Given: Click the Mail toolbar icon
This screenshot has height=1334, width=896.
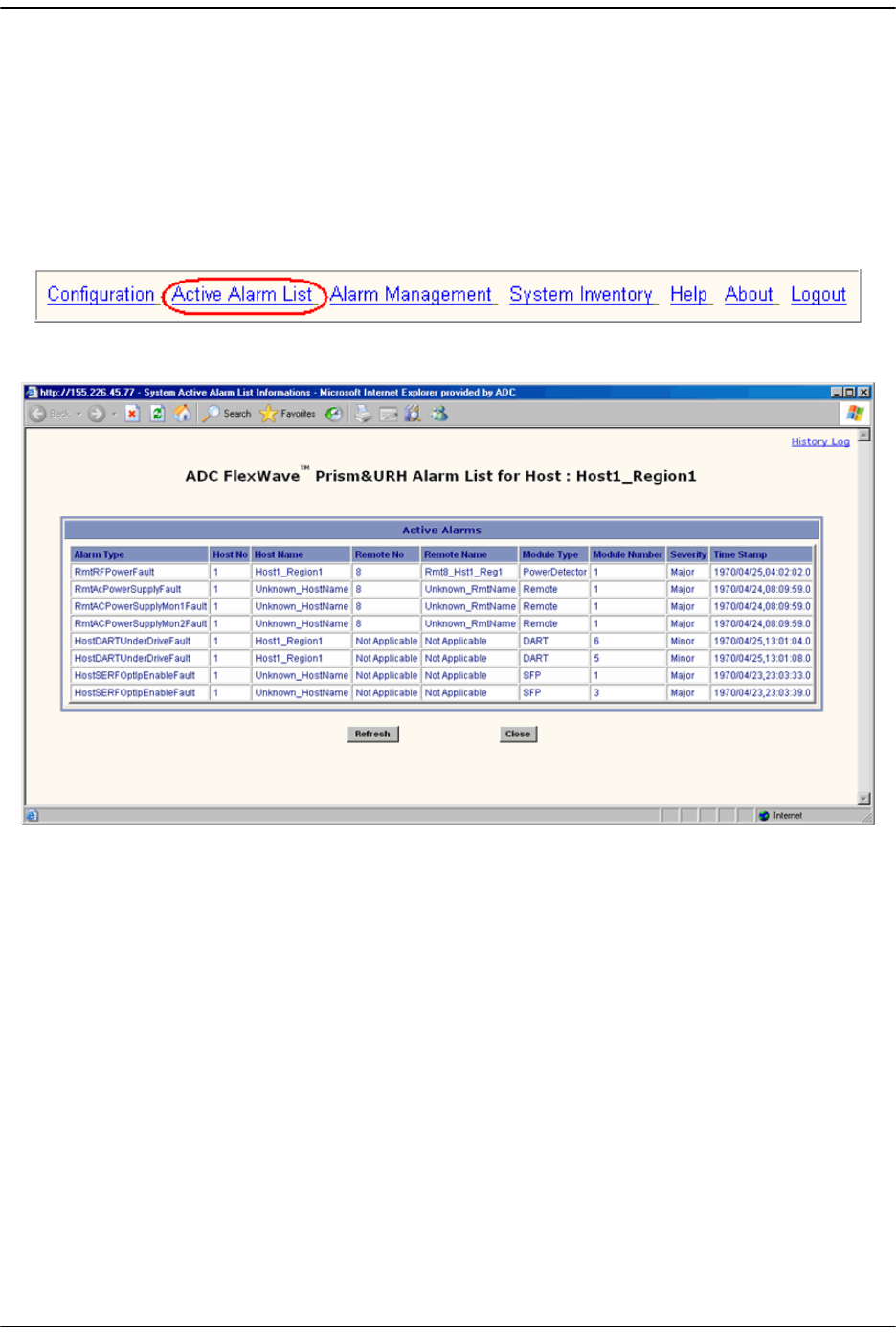Looking at the screenshot, I should (x=389, y=414).
